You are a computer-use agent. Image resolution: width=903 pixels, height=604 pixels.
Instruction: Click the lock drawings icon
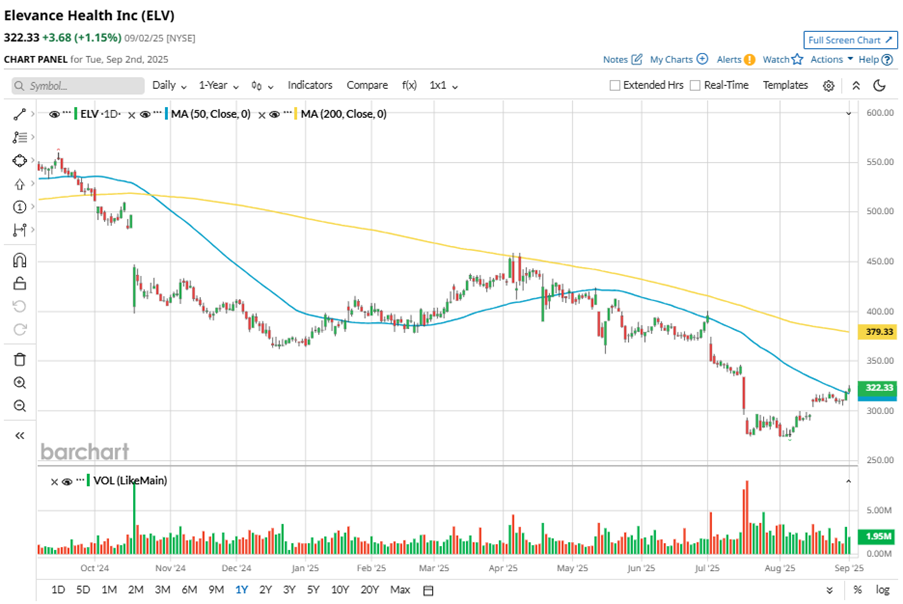[x=20, y=283]
